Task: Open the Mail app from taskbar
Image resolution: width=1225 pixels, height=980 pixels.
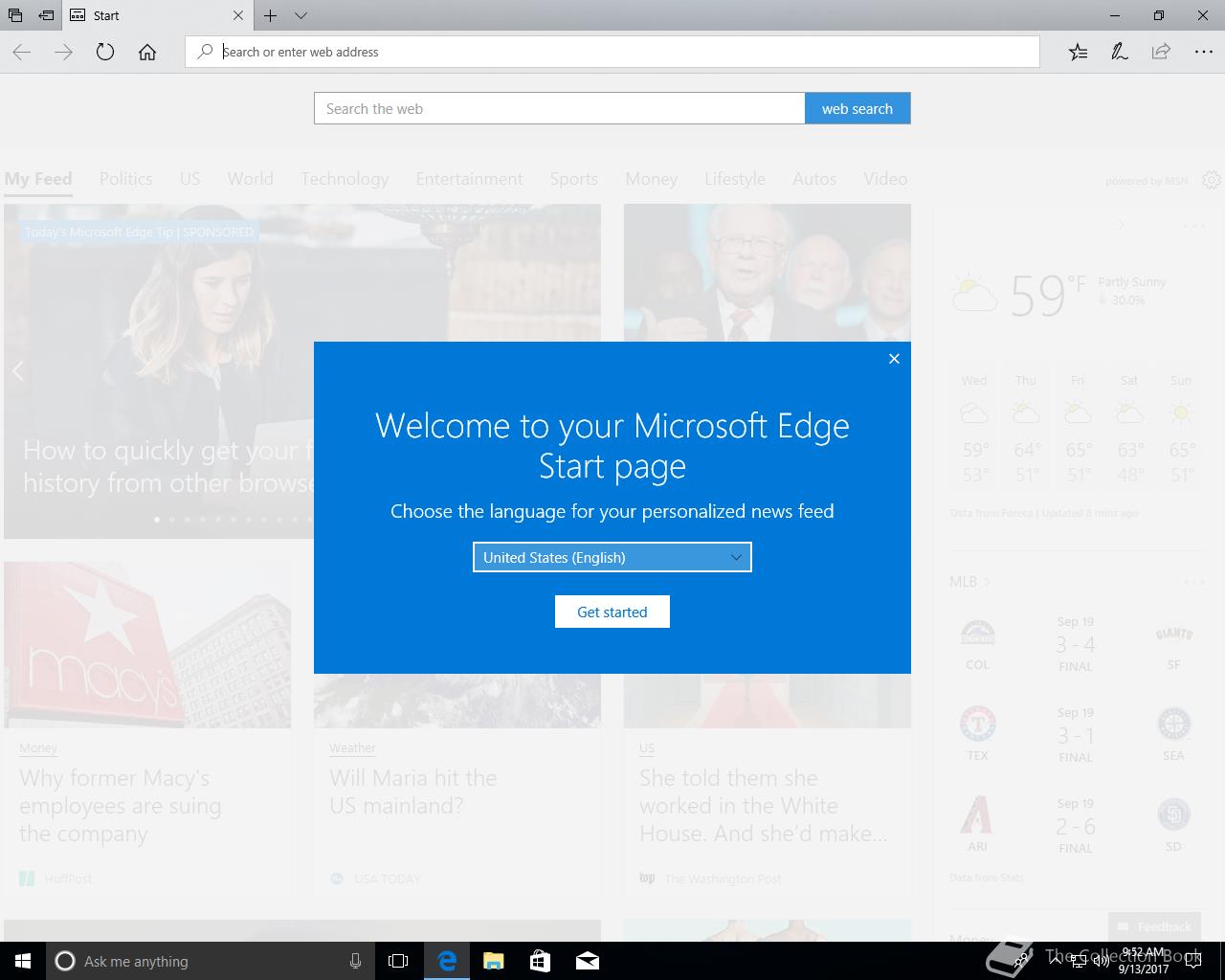Action: (588, 961)
